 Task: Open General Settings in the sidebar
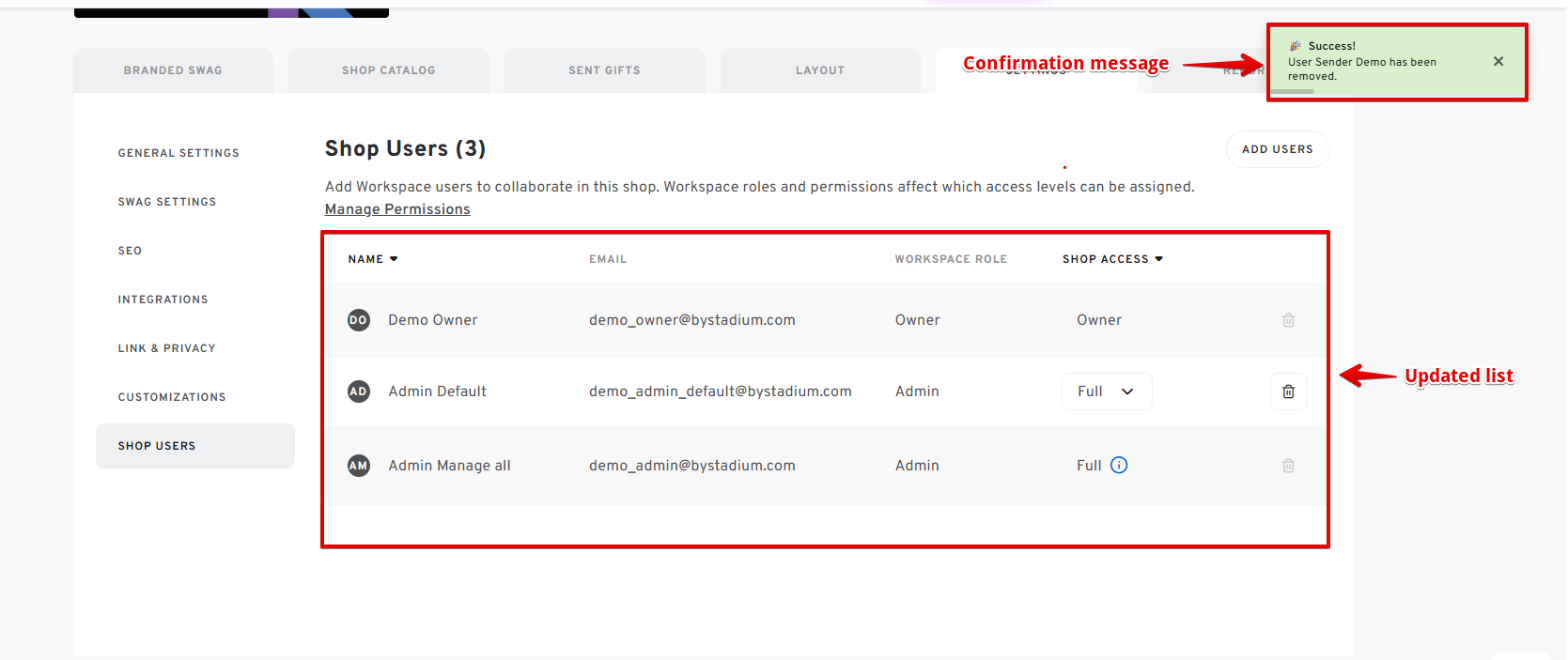pos(179,153)
